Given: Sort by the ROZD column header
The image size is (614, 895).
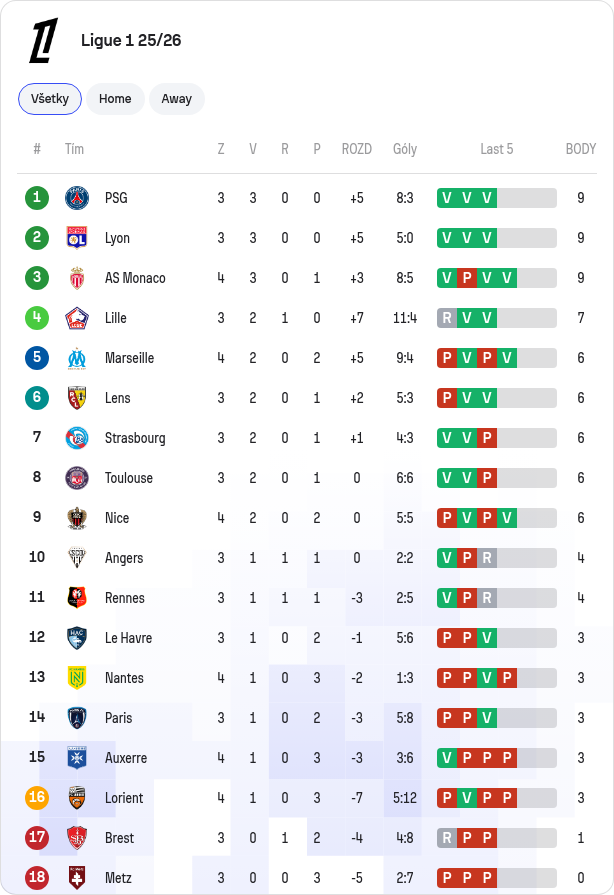Looking at the screenshot, I should [x=357, y=149].
